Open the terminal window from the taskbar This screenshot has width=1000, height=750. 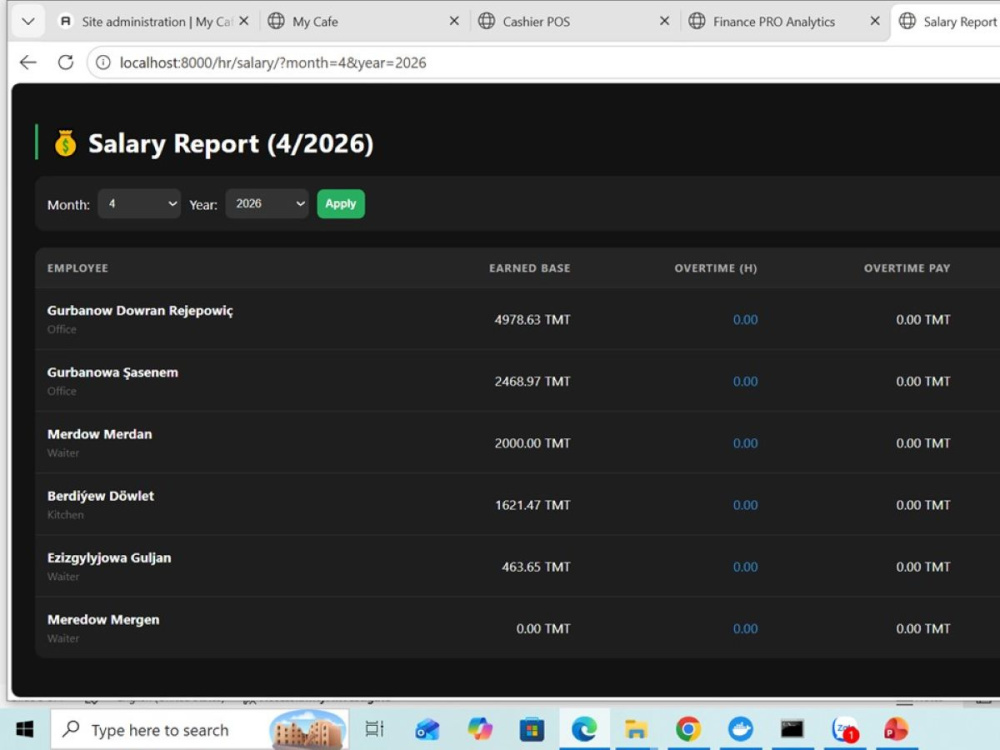coord(792,729)
